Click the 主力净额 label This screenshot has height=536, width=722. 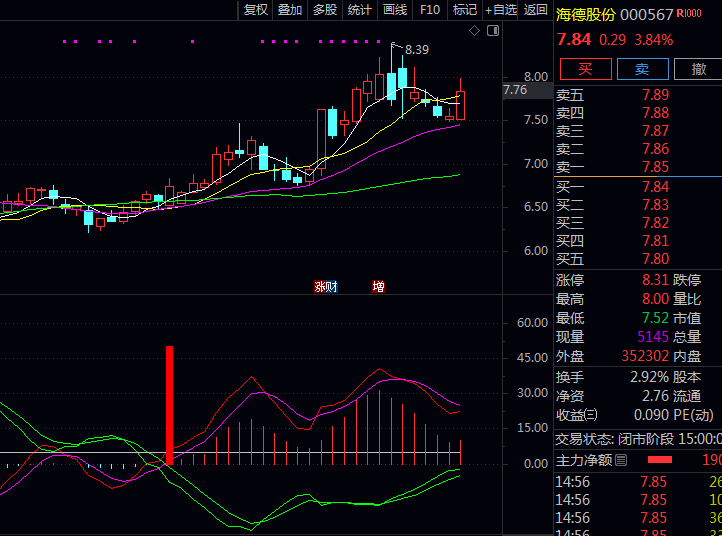pos(584,460)
